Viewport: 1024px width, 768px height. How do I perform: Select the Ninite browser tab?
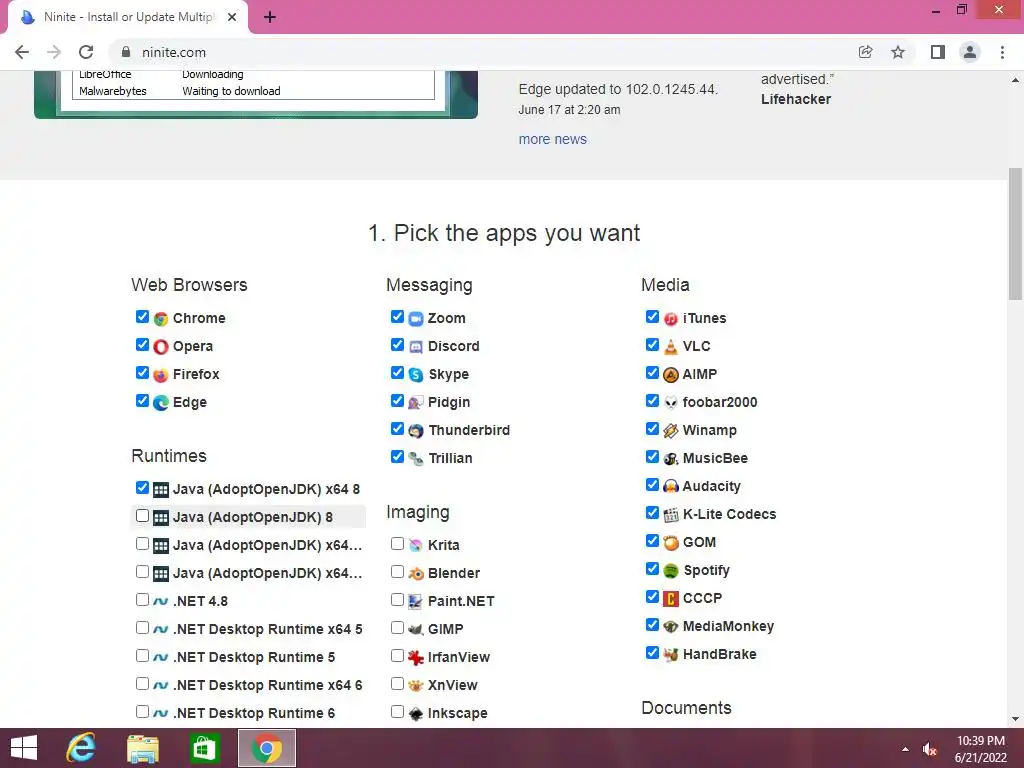128,17
